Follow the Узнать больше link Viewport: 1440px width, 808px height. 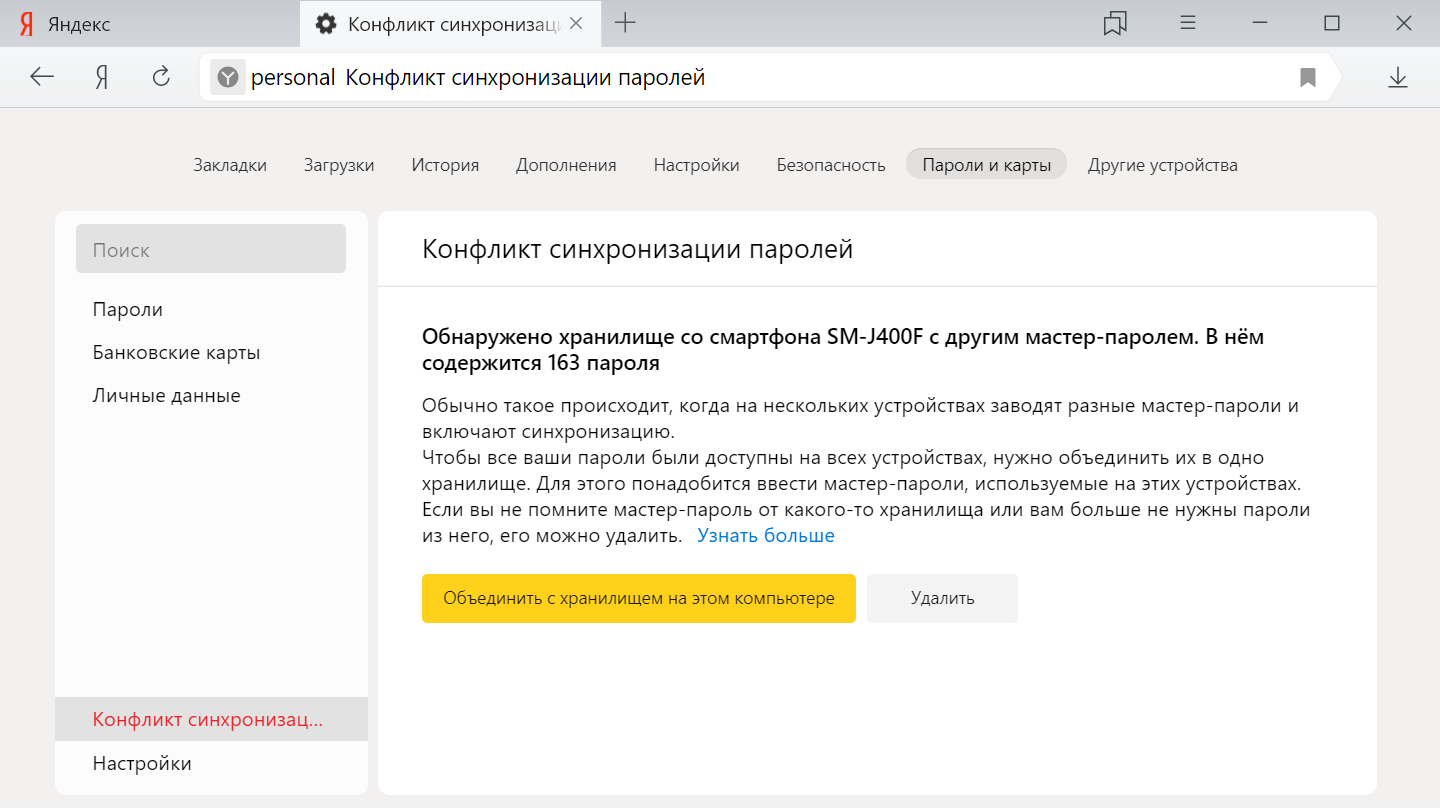click(766, 536)
